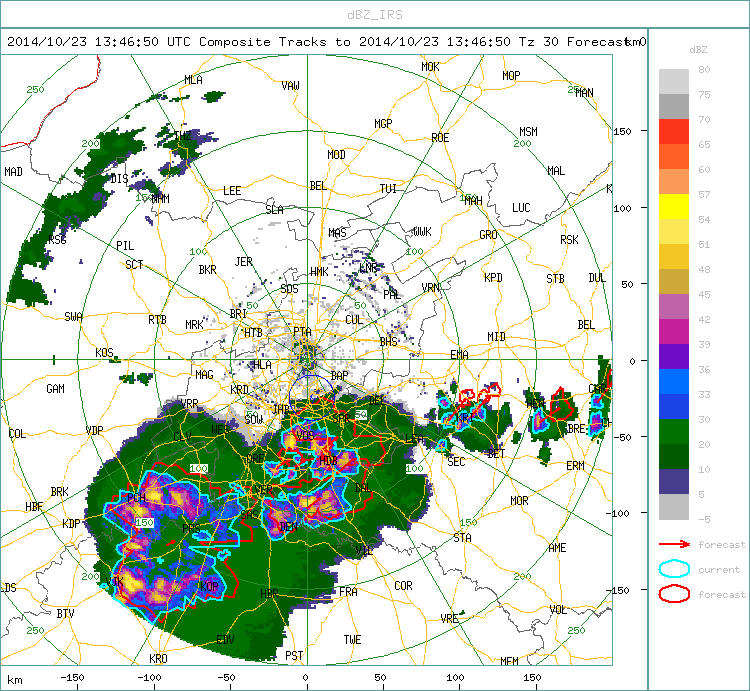This screenshot has width=750, height=691.
Task: Select the VDP station label
Action: (94, 430)
